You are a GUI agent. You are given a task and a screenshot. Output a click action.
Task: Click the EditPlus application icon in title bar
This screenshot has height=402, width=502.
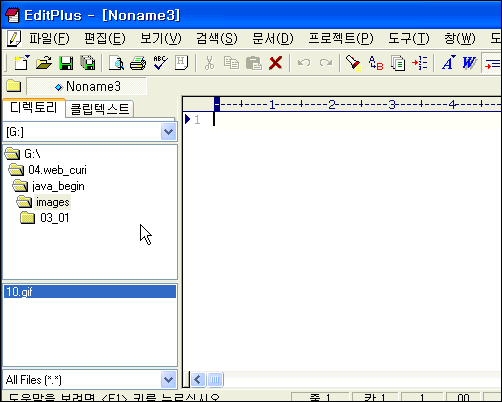tap(13, 15)
